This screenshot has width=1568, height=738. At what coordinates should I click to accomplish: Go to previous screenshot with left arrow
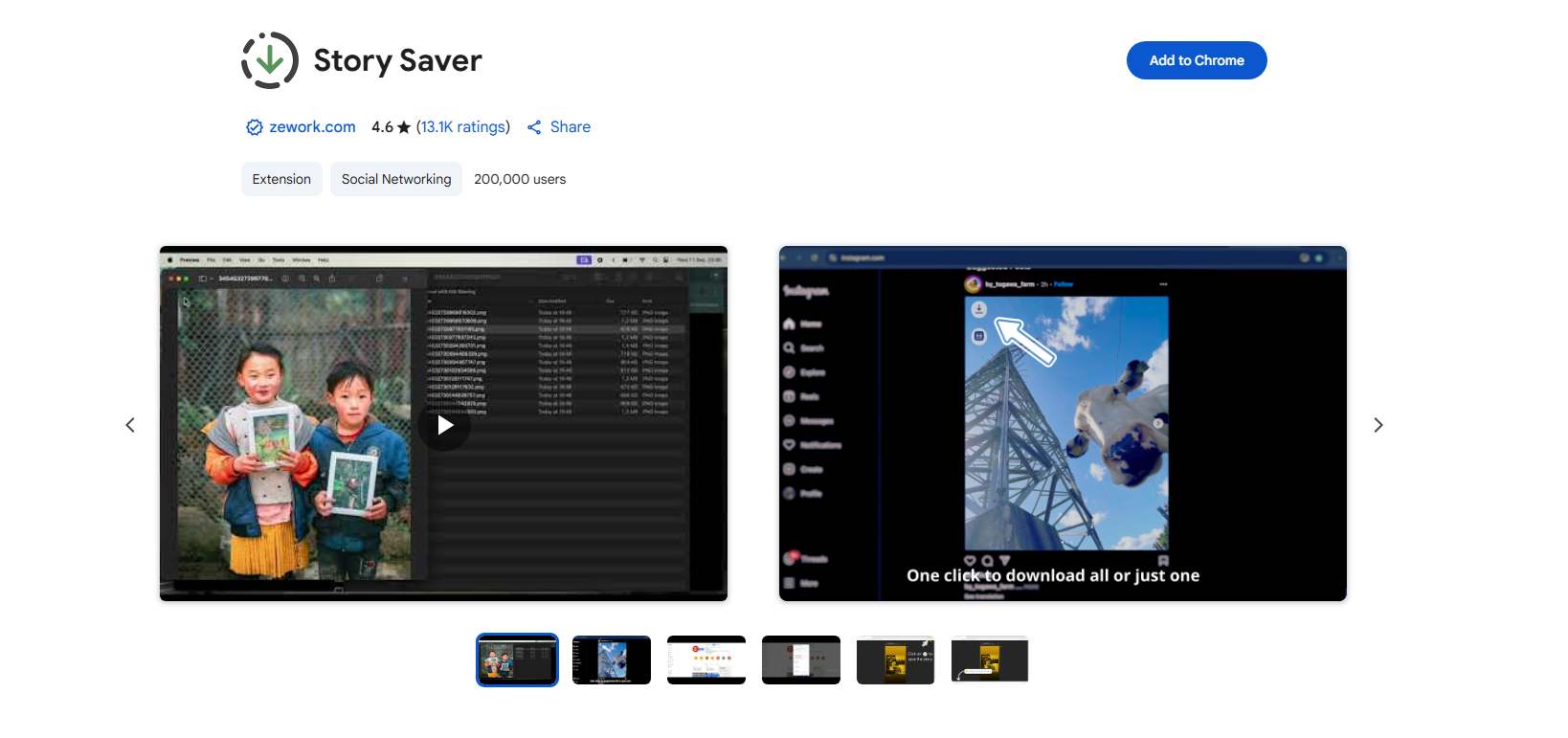130,425
